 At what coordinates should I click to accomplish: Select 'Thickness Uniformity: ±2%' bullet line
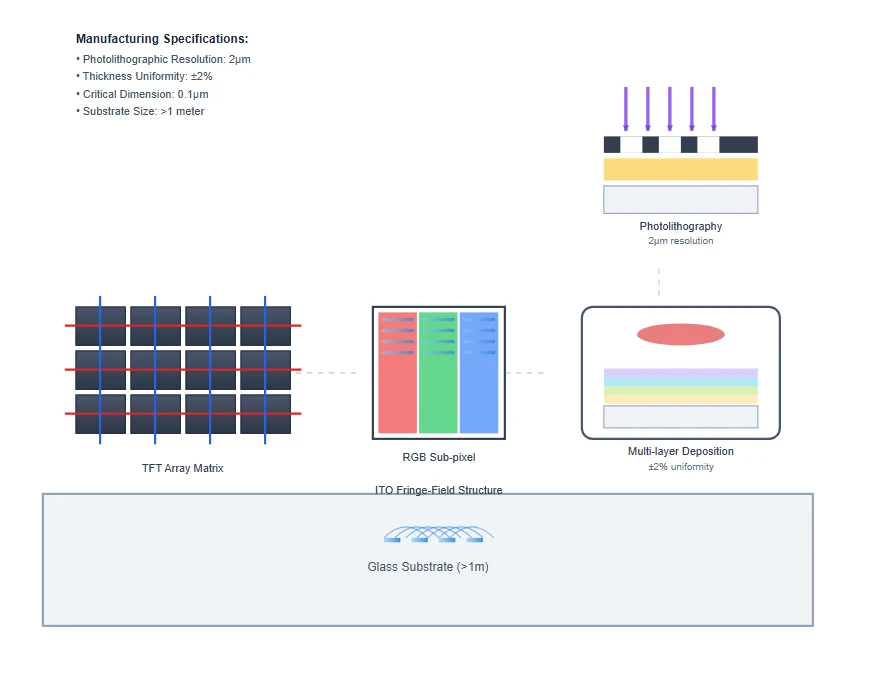click(144, 77)
